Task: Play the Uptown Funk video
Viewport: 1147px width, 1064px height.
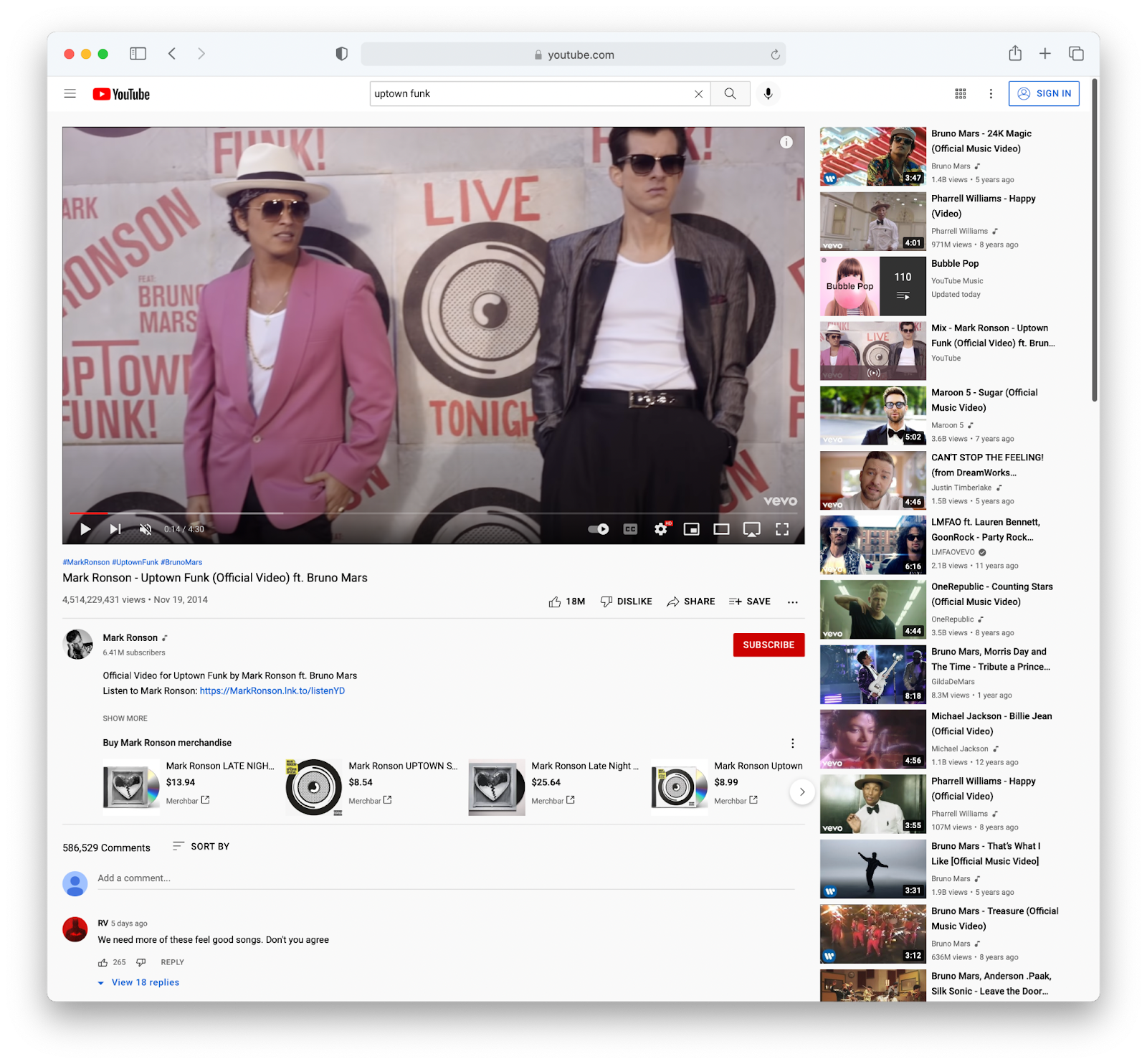Action: pyautogui.click(x=85, y=529)
